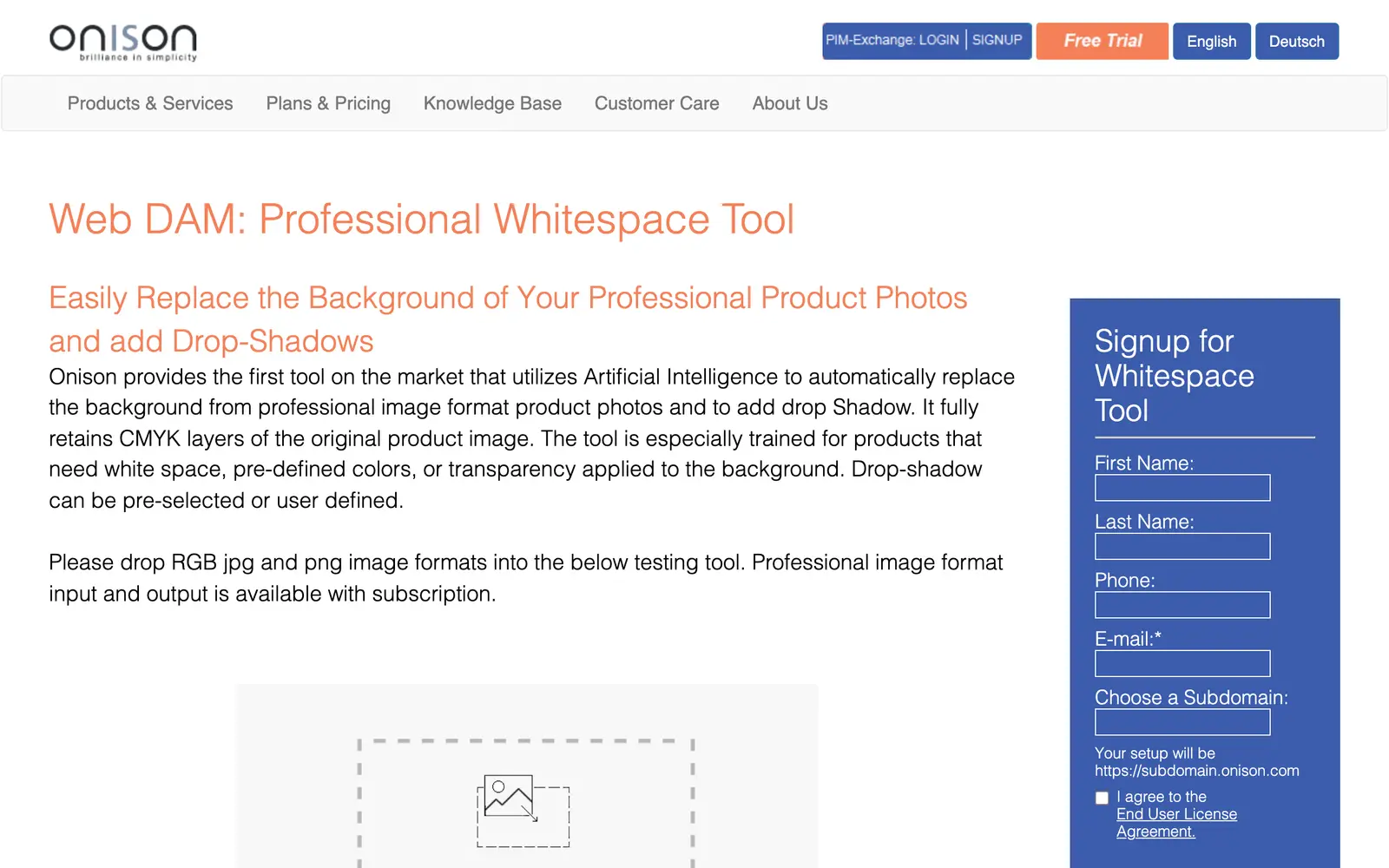Open Plans & Pricing menu
The height and width of the screenshot is (868, 1389).
(328, 103)
